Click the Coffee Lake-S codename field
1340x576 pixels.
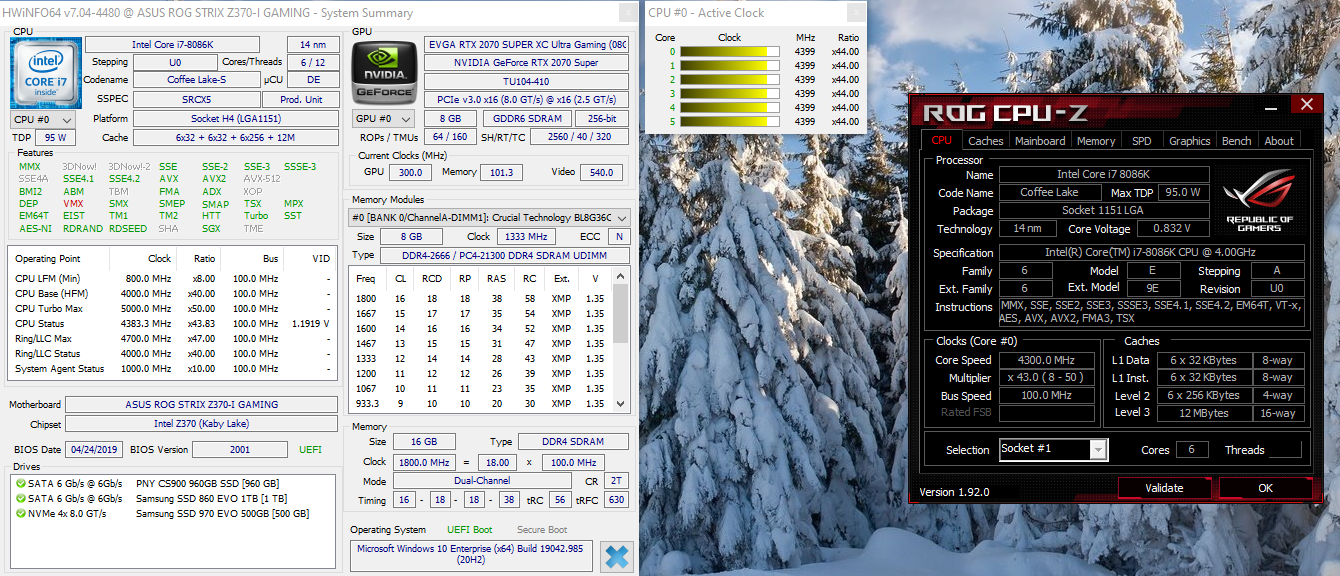196,79
